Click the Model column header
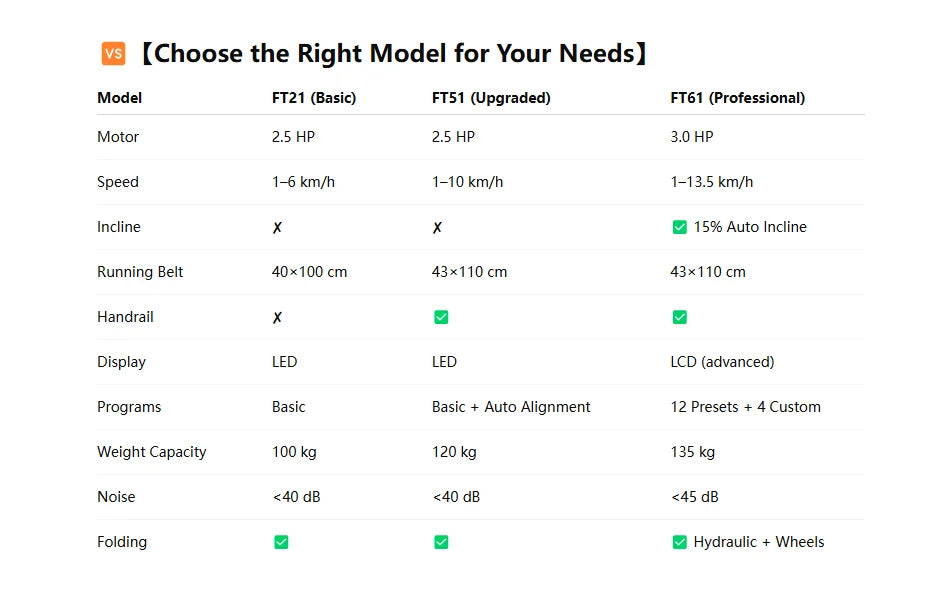This screenshot has height=607, width=929. click(120, 98)
